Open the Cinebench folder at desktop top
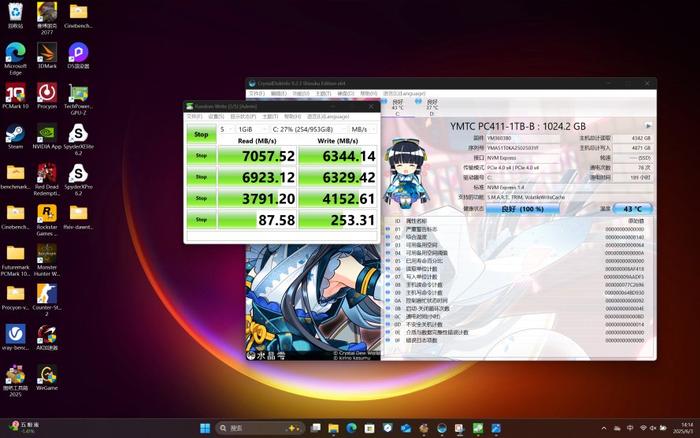The image size is (700, 438). point(78,16)
